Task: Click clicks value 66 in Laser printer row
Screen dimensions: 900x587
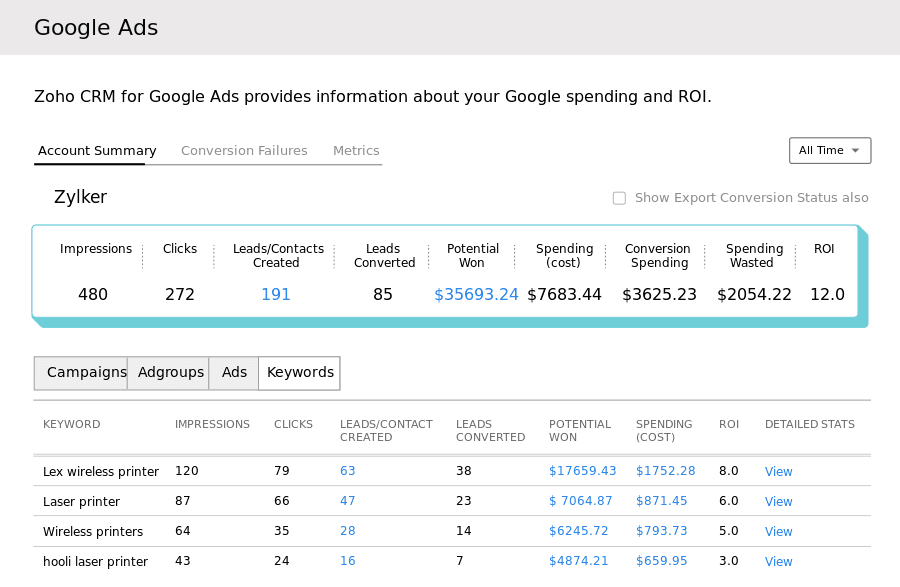Action: click(x=281, y=501)
